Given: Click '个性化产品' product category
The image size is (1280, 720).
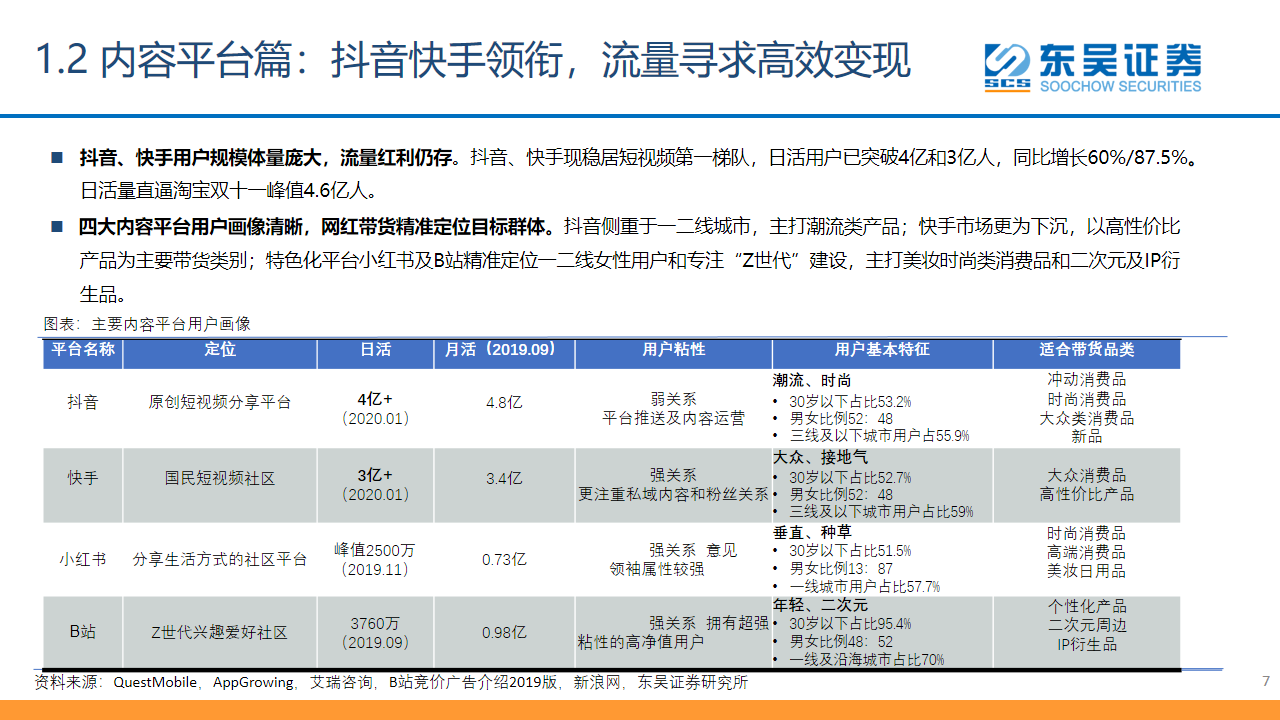Looking at the screenshot, I should tap(1087, 606).
